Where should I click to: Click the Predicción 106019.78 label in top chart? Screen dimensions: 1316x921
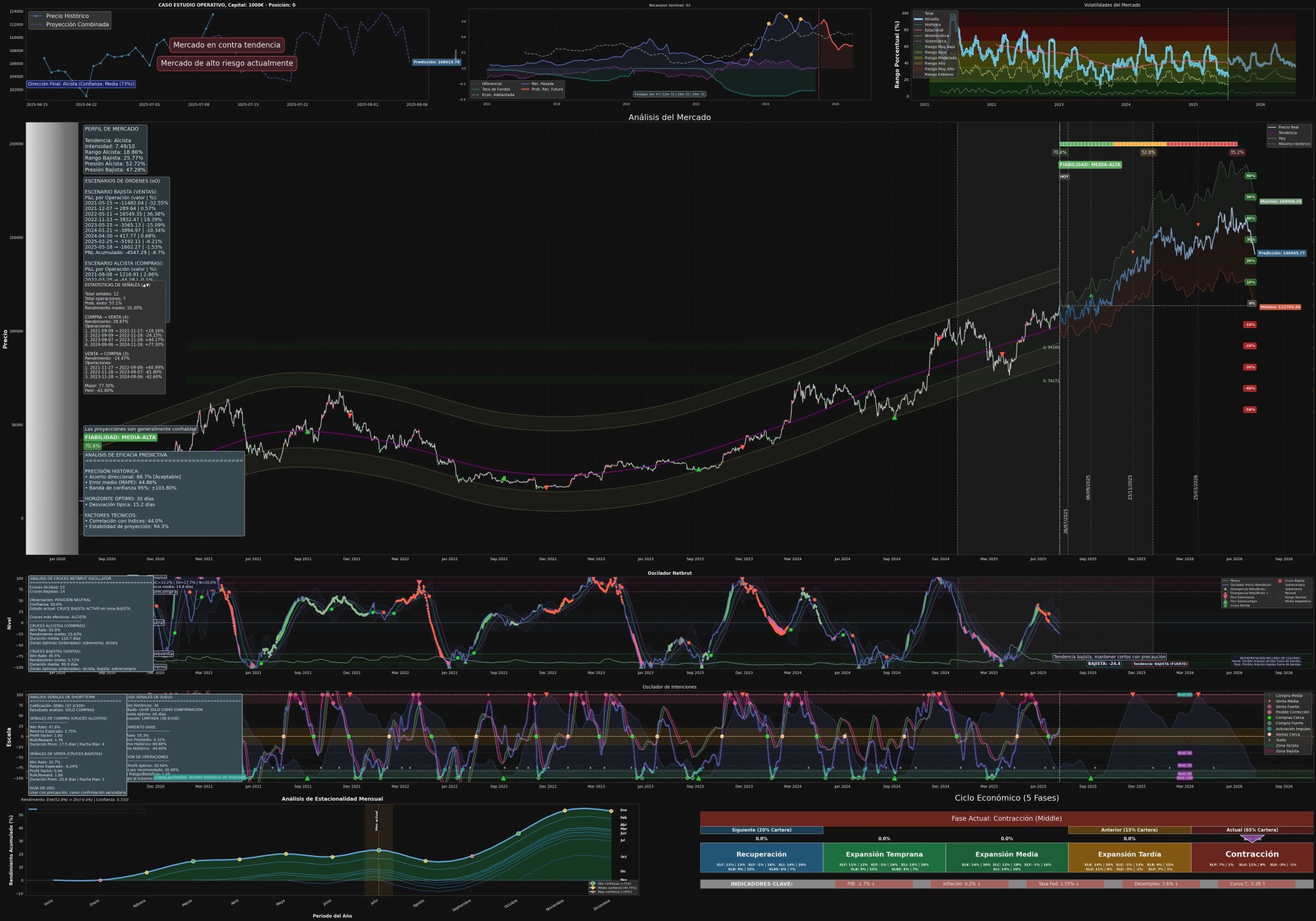tap(436, 62)
